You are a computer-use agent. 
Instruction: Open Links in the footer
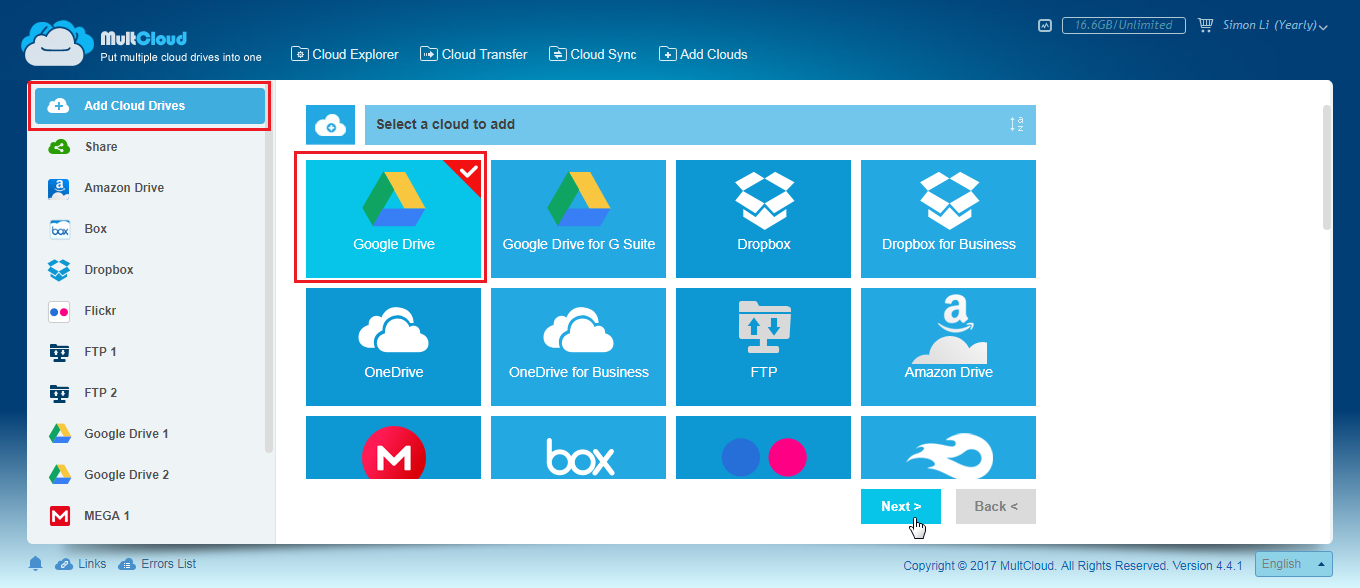81,564
